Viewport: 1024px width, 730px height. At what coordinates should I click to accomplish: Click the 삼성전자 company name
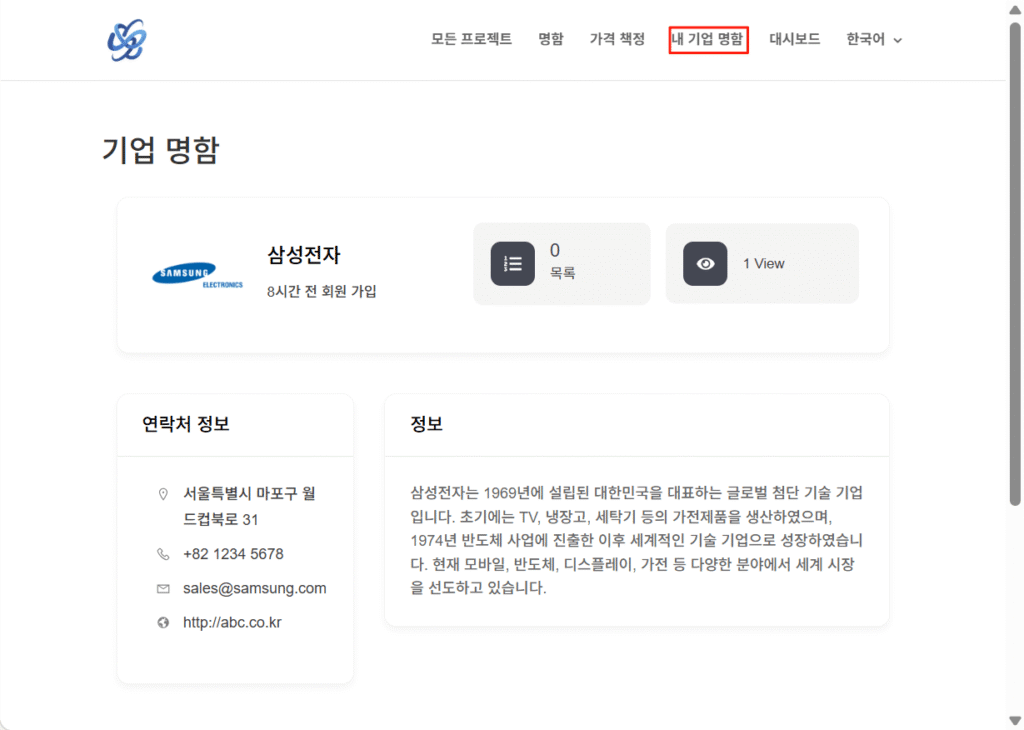point(304,255)
